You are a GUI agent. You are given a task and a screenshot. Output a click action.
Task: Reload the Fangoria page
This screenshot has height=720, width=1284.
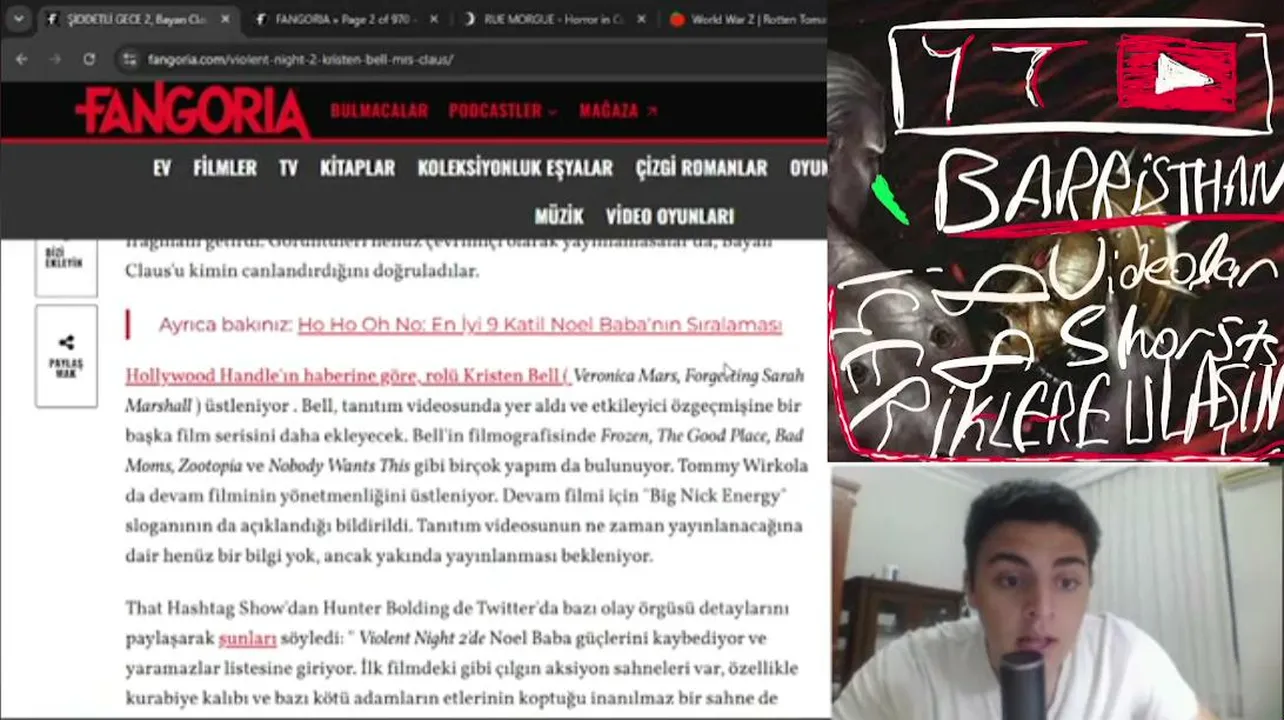coord(89,59)
